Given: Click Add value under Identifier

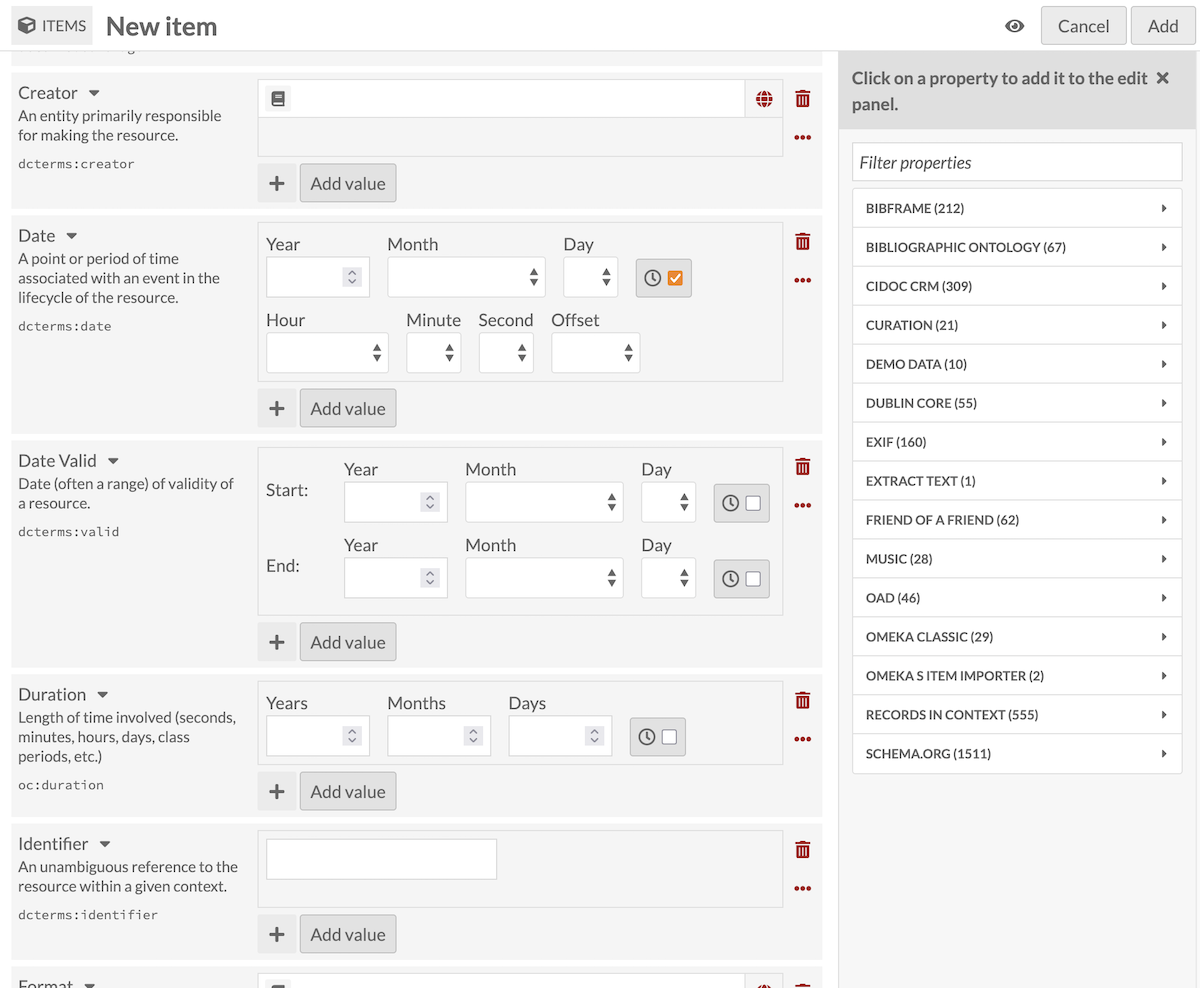Looking at the screenshot, I should coord(348,934).
